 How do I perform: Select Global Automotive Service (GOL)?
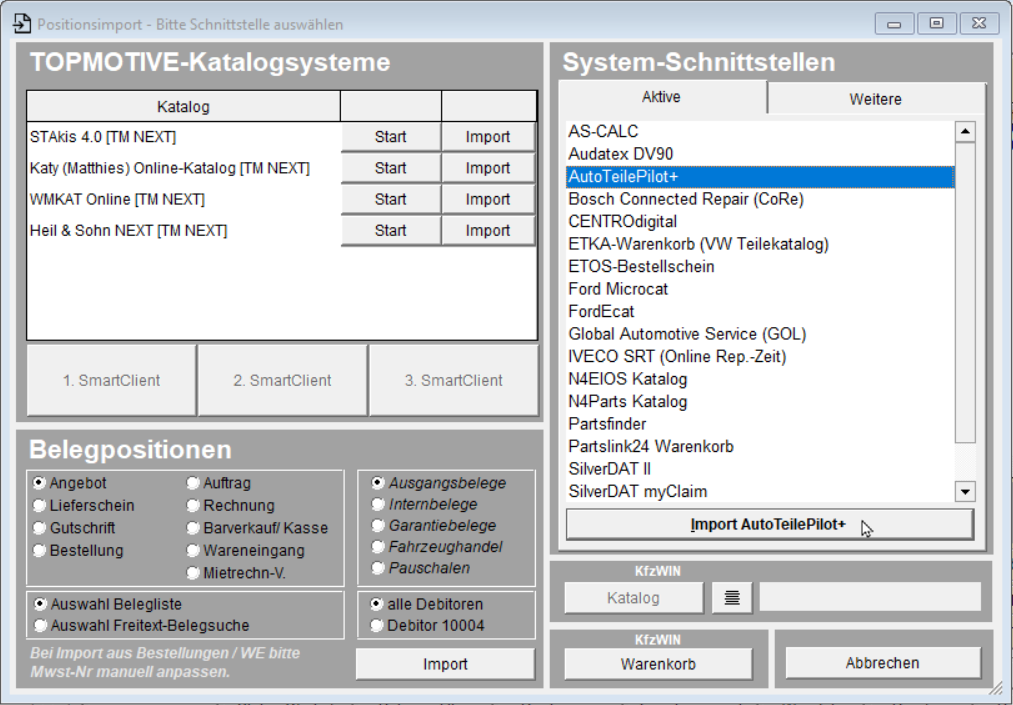click(760, 334)
